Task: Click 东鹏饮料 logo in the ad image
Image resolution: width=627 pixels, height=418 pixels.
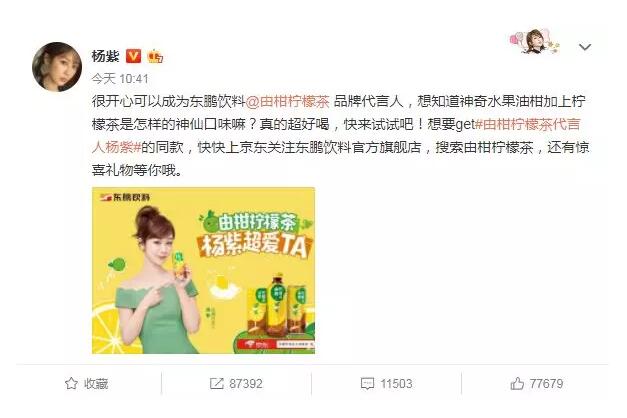Action: coord(126,197)
